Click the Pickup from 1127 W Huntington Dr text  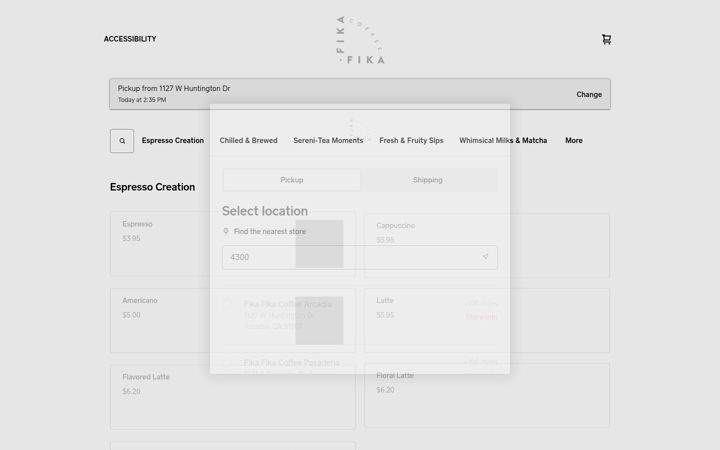(x=174, y=88)
